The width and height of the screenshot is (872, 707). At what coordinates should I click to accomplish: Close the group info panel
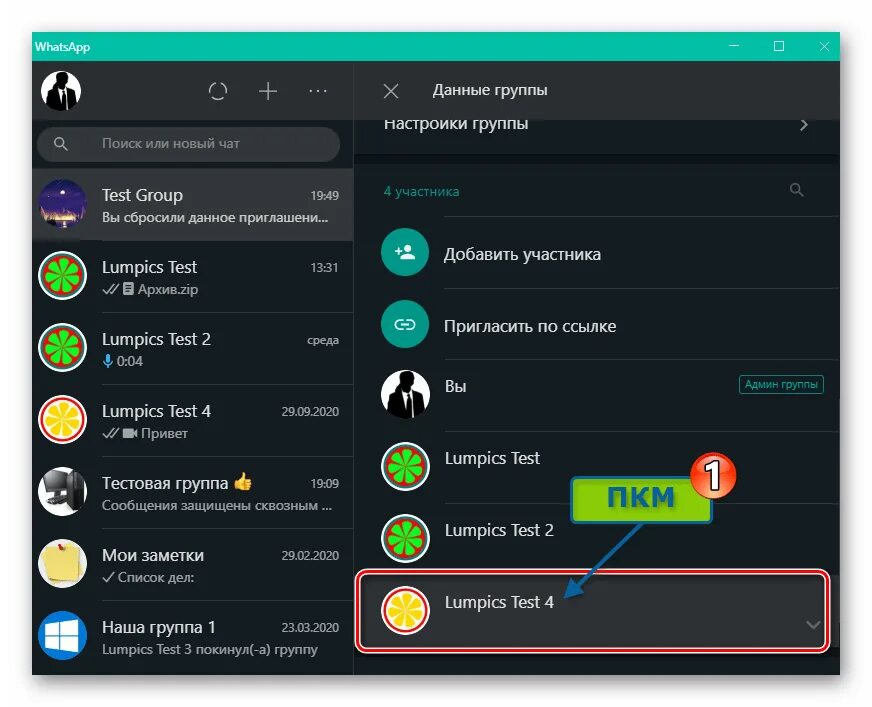tap(391, 91)
